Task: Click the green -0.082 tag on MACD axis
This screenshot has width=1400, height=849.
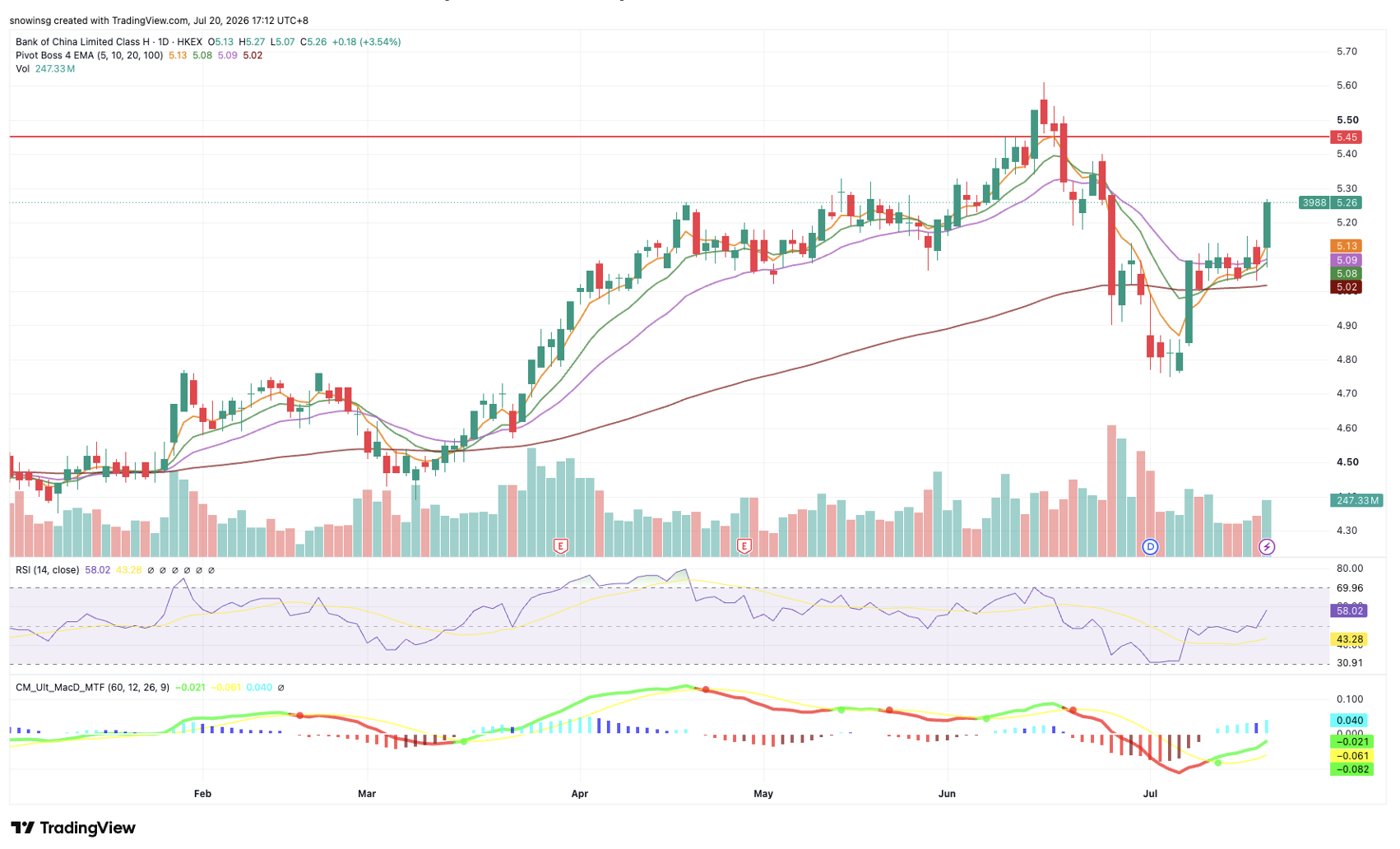Action: click(x=1351, y=770)
